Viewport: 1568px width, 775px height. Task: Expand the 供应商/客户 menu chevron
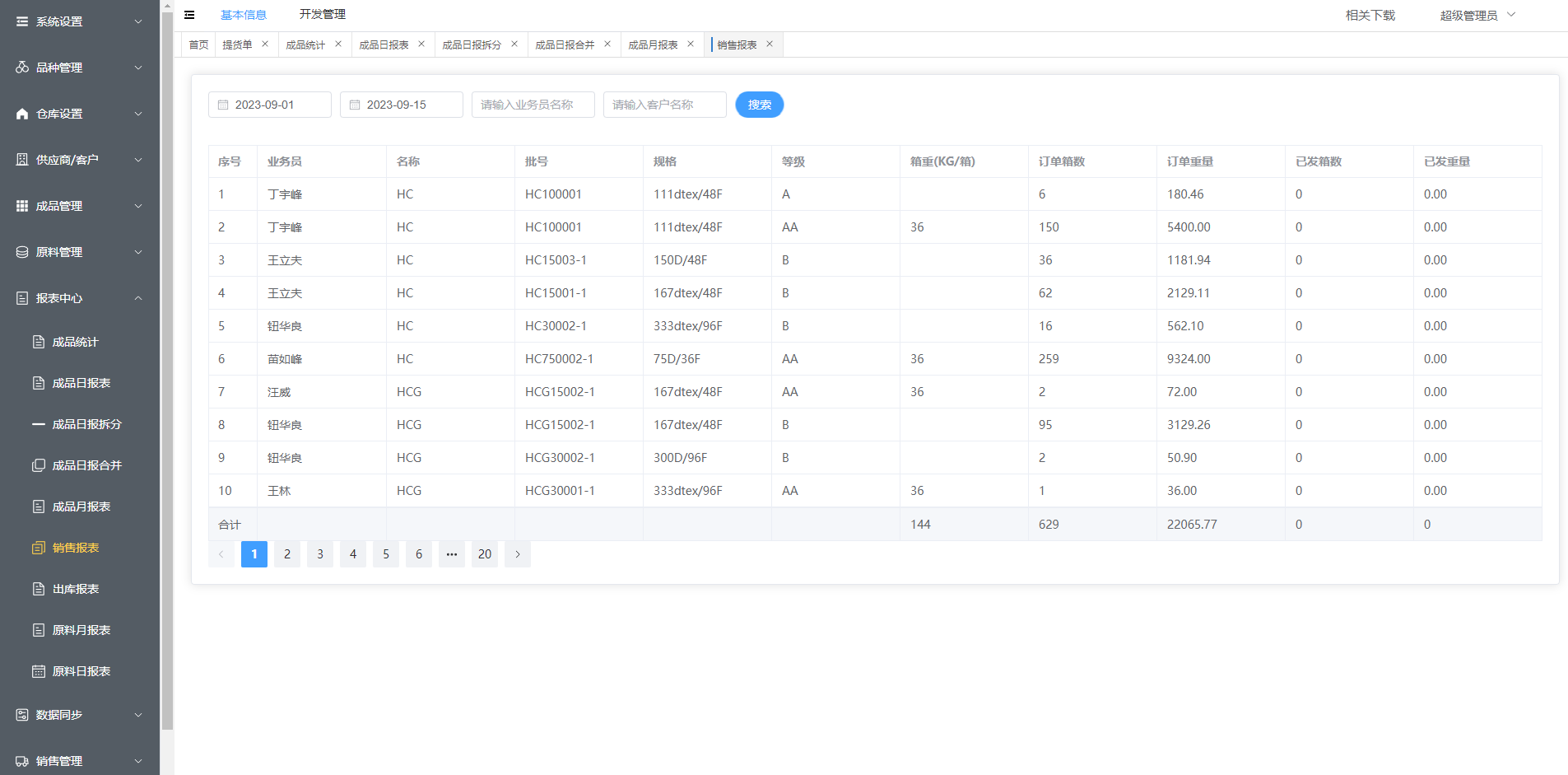click(x=138, y=160)
